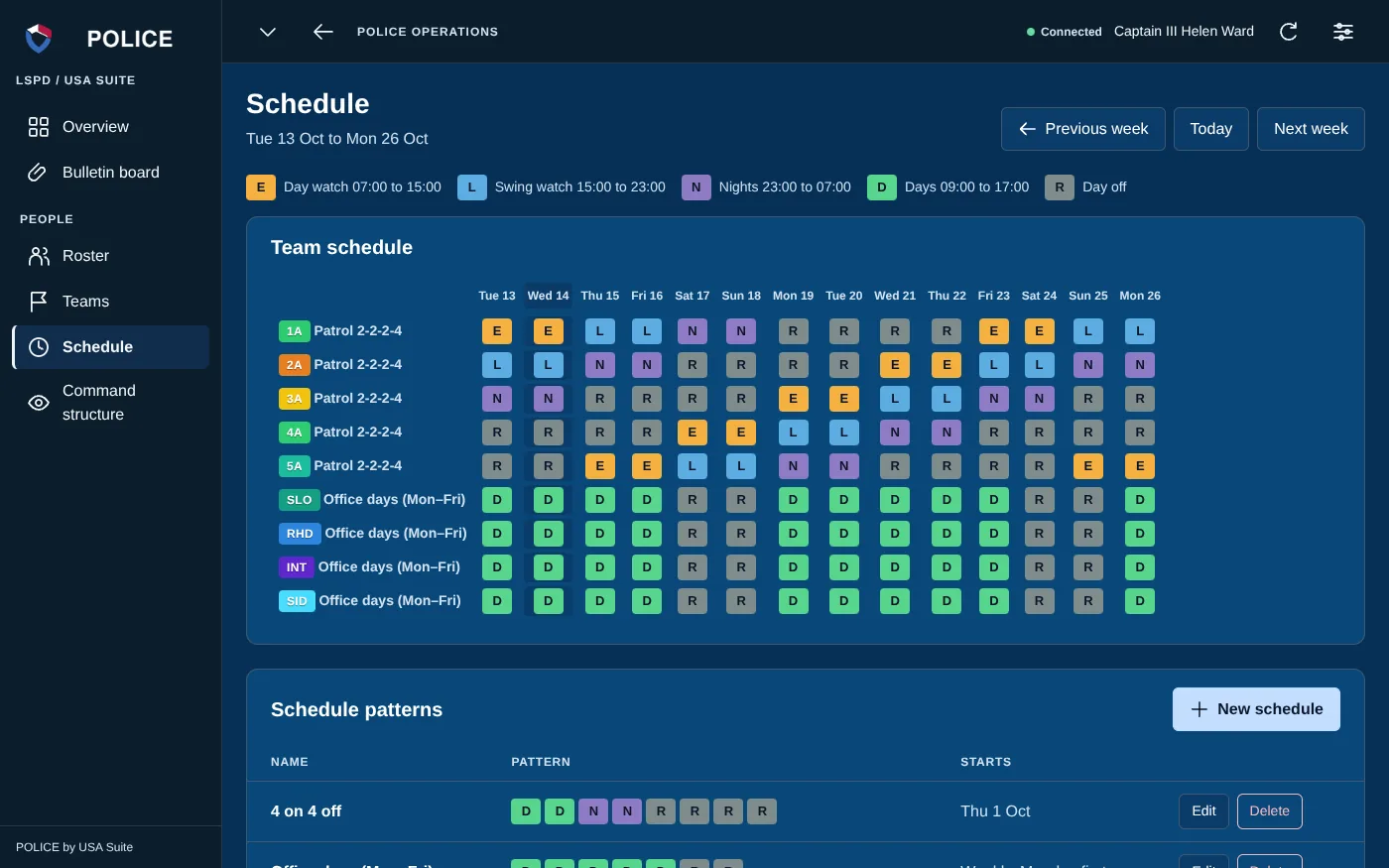Open the chevron dropdown in top bar
Image resolution: width=1389 pixels, height=868 pixels.
(268, 32)
